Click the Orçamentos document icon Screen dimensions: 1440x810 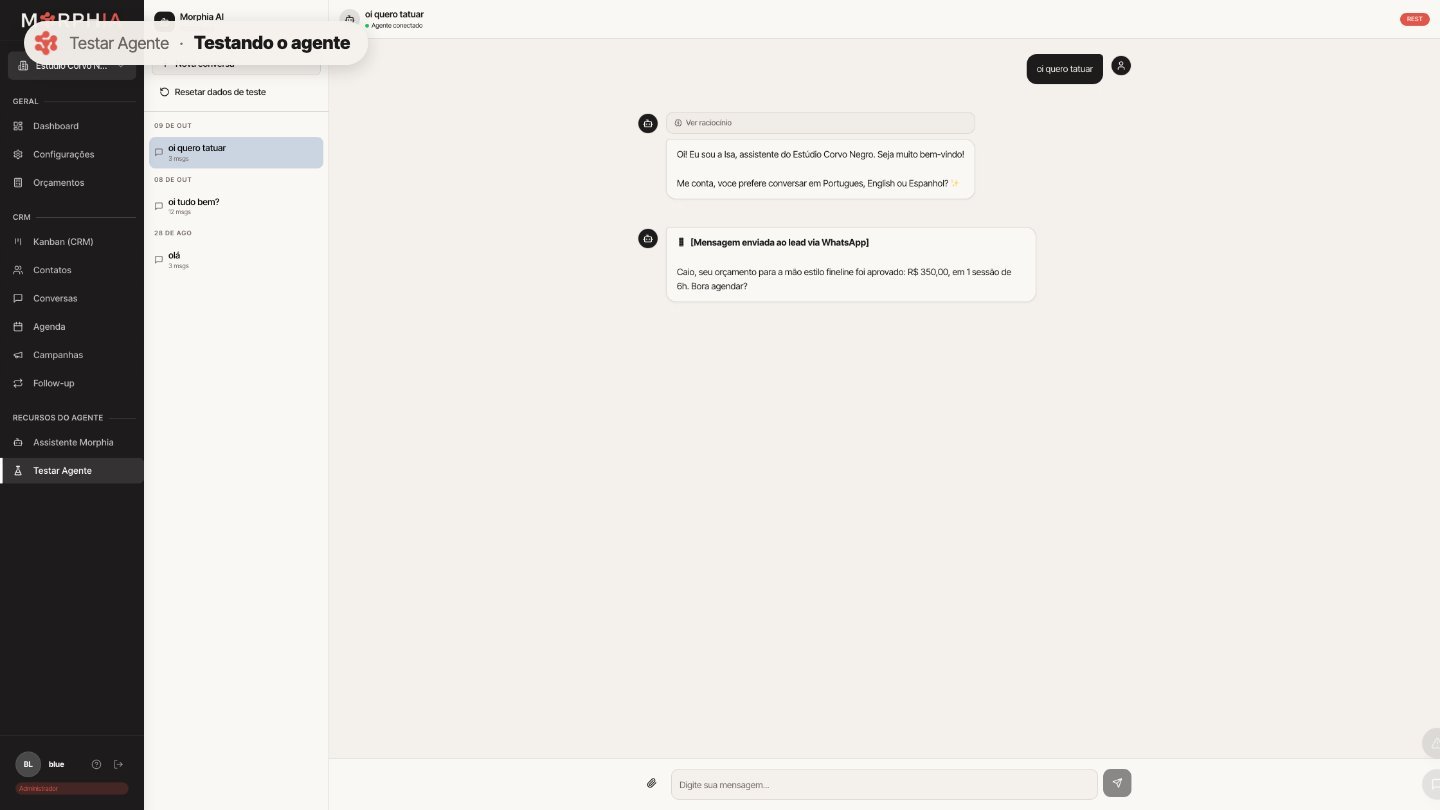point(18,183)
